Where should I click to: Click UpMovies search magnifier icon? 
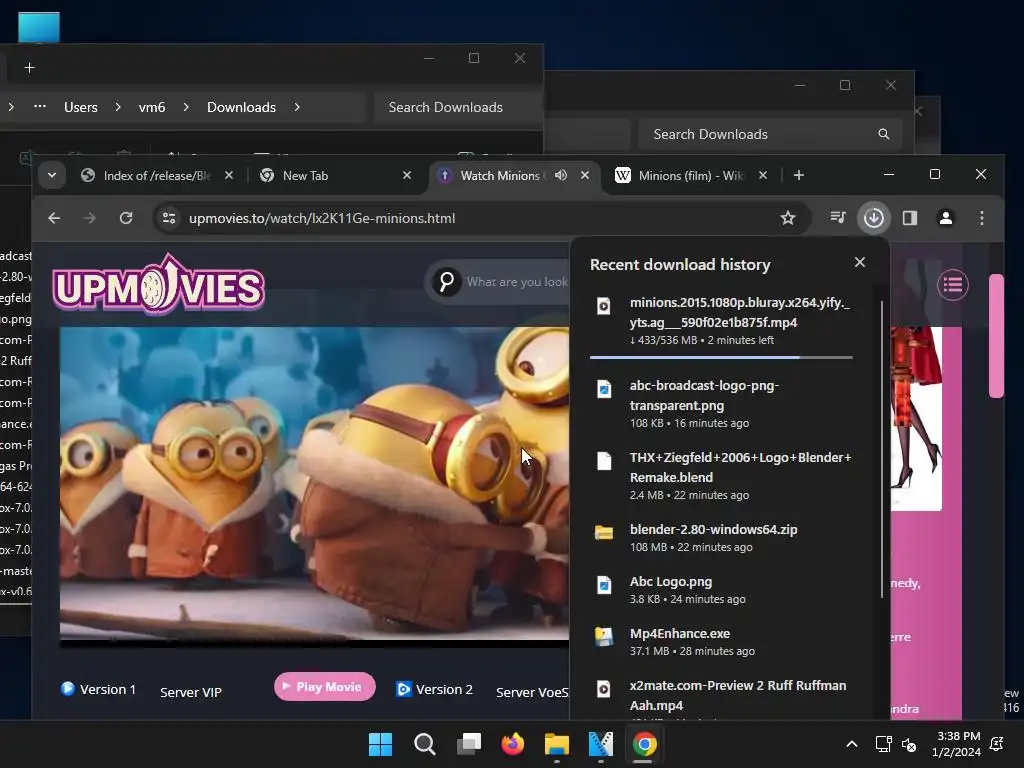(447, 281)
